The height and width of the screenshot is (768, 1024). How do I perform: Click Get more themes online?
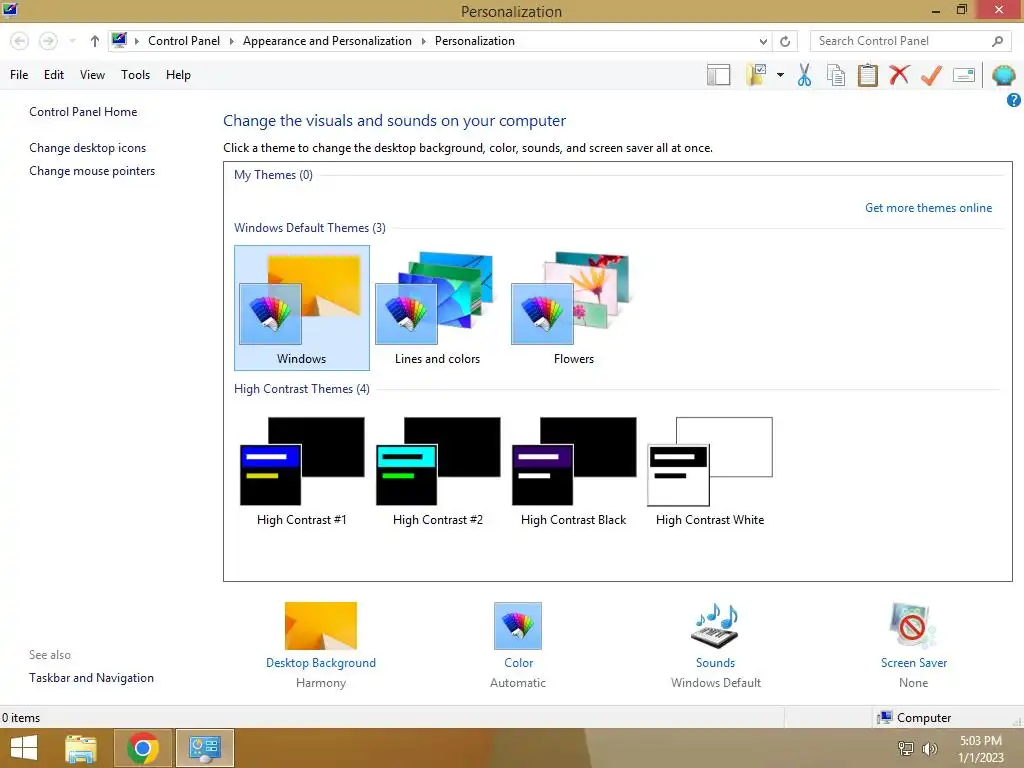[x=928, y=208]
